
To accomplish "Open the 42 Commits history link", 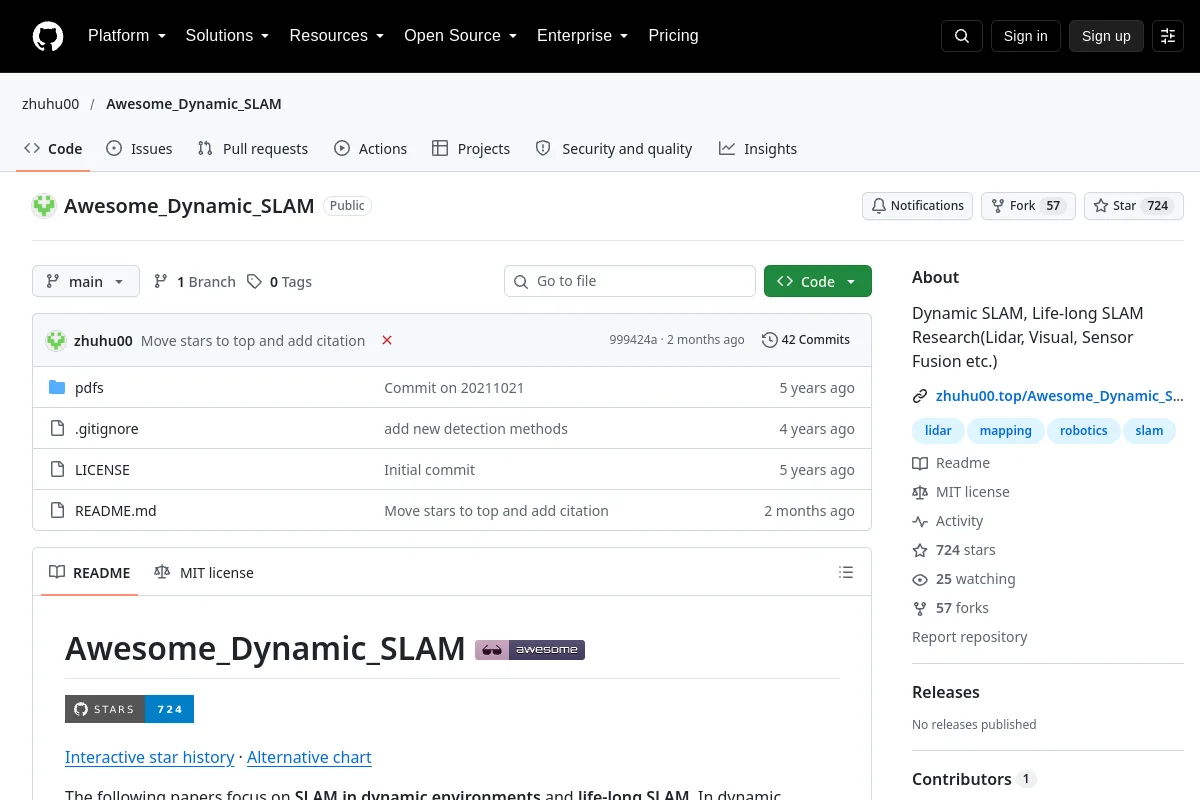I will pyautogui.click(x=806, y=340).
